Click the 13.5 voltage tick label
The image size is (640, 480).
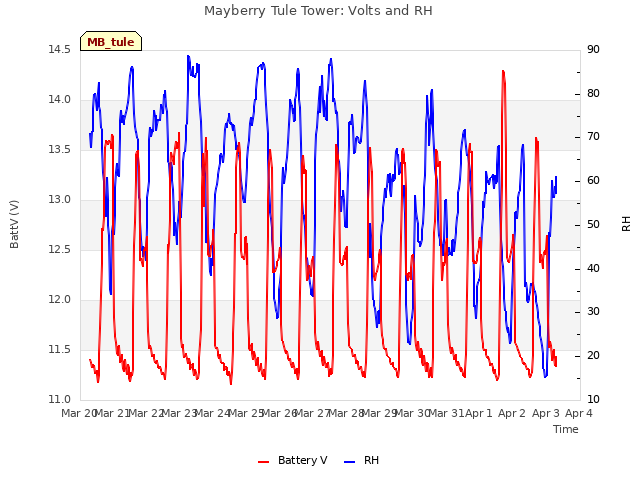60,150
